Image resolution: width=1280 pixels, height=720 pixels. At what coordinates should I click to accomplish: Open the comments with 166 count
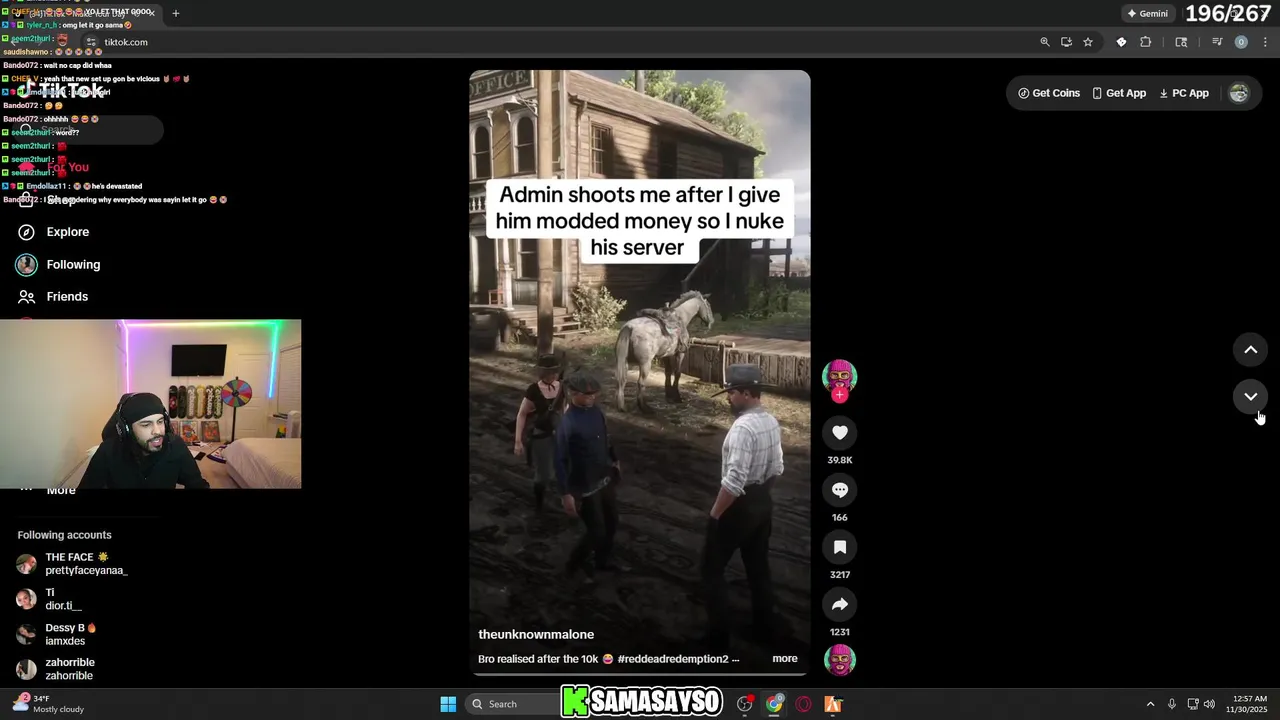pos(839,490)
